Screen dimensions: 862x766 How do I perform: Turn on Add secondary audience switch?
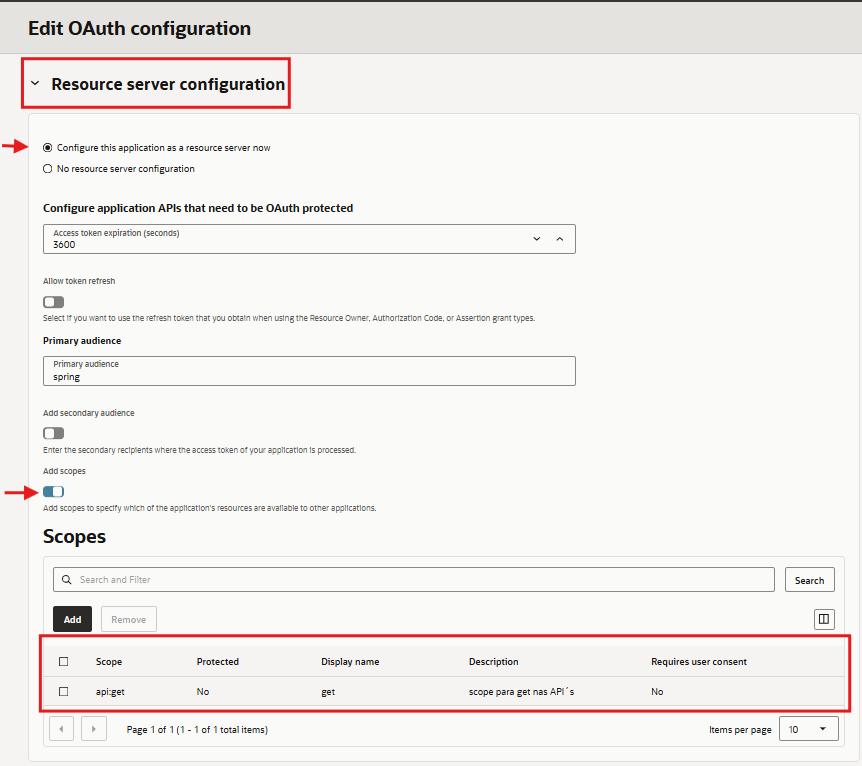pyautogui.click(x=54, y=433)
